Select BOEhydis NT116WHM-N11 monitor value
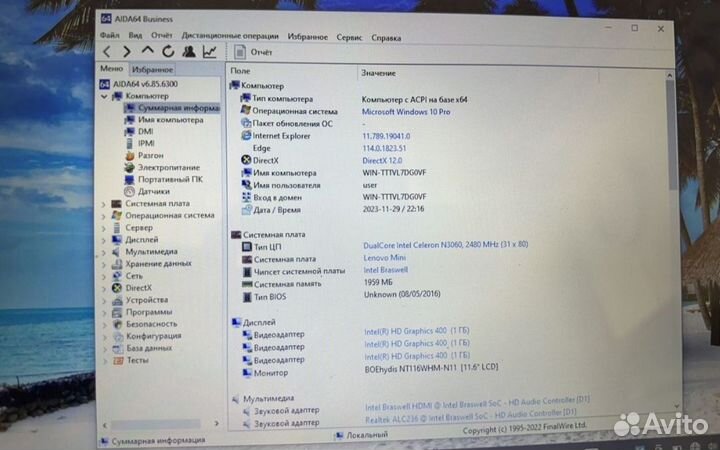The image size is (720, 450). (431, 368)
